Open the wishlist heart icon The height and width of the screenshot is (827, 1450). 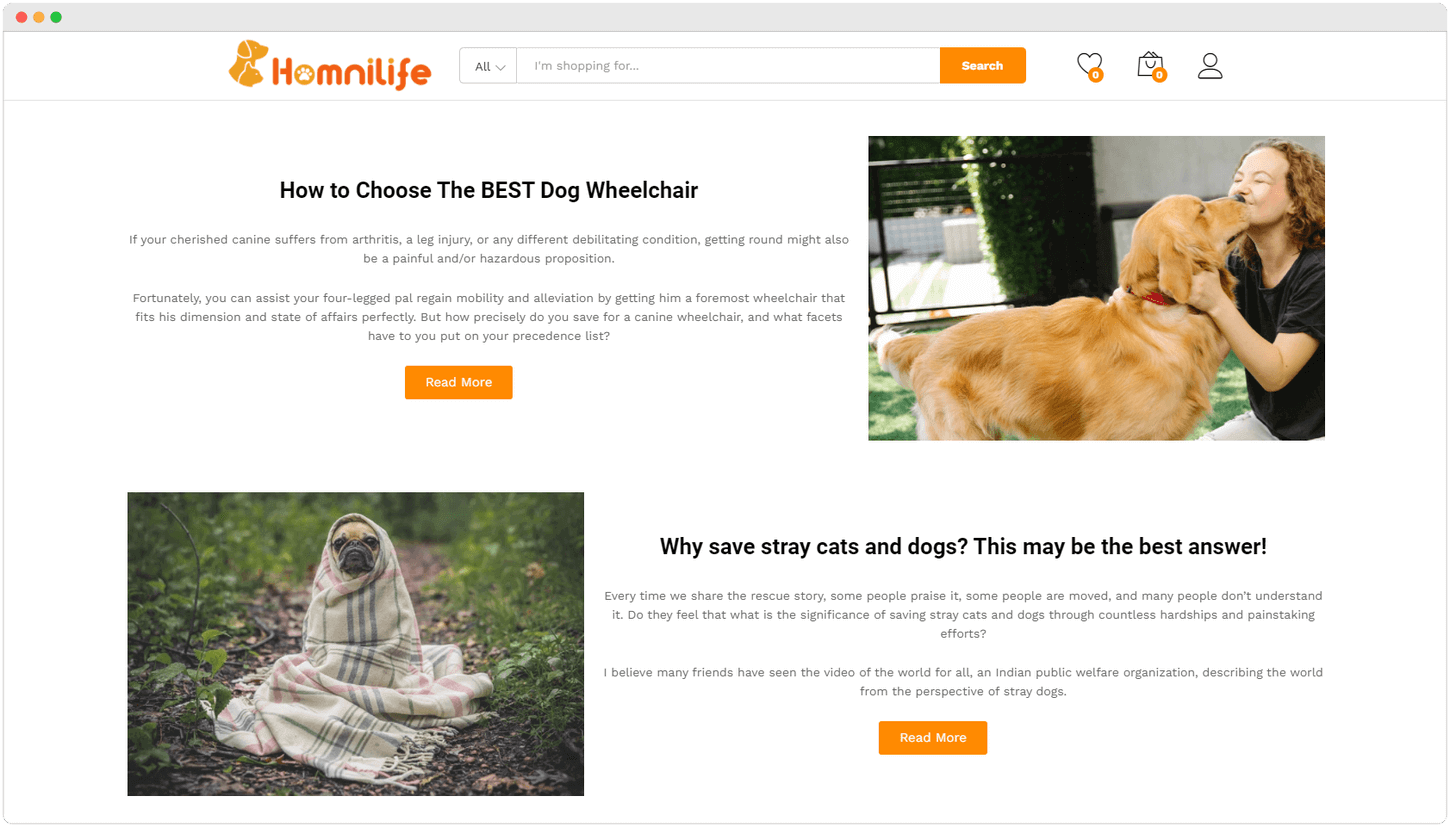pyautogui.click(x=1089, y=65)
